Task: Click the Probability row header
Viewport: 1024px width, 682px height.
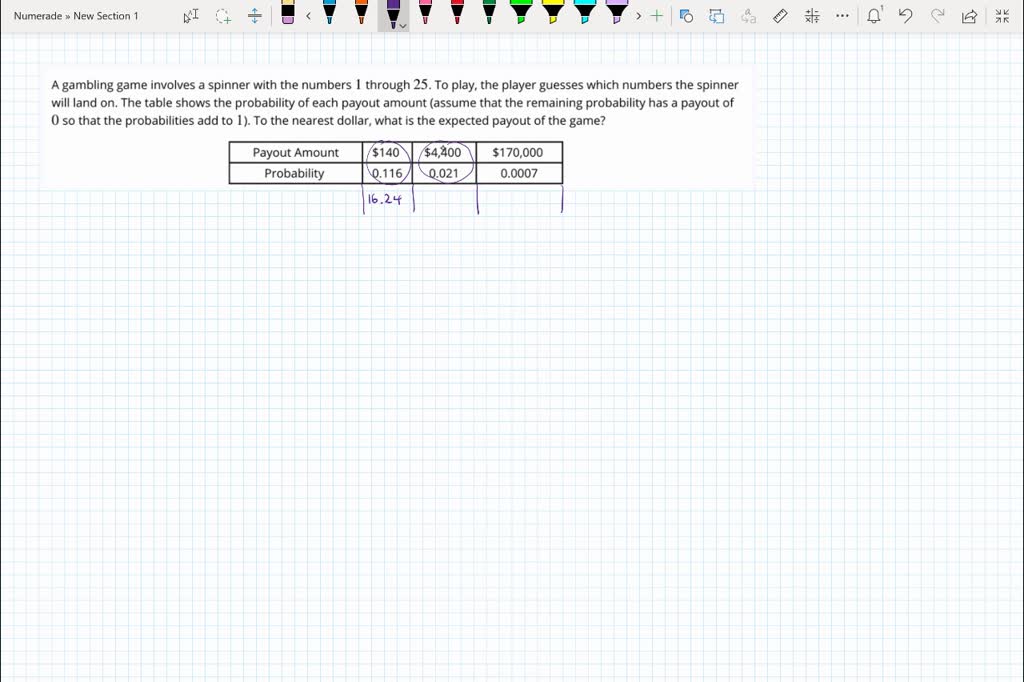Action: point(294,173)
